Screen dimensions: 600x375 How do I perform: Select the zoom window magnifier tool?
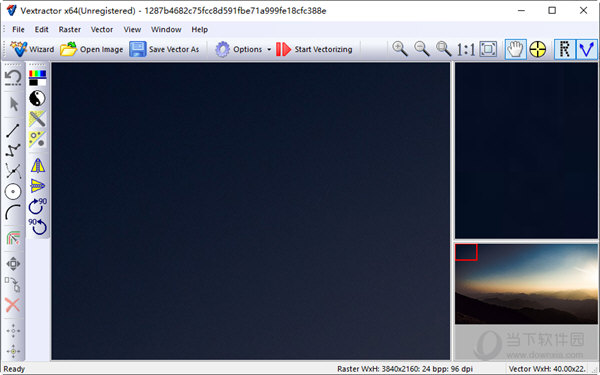(x=443, y=49)
